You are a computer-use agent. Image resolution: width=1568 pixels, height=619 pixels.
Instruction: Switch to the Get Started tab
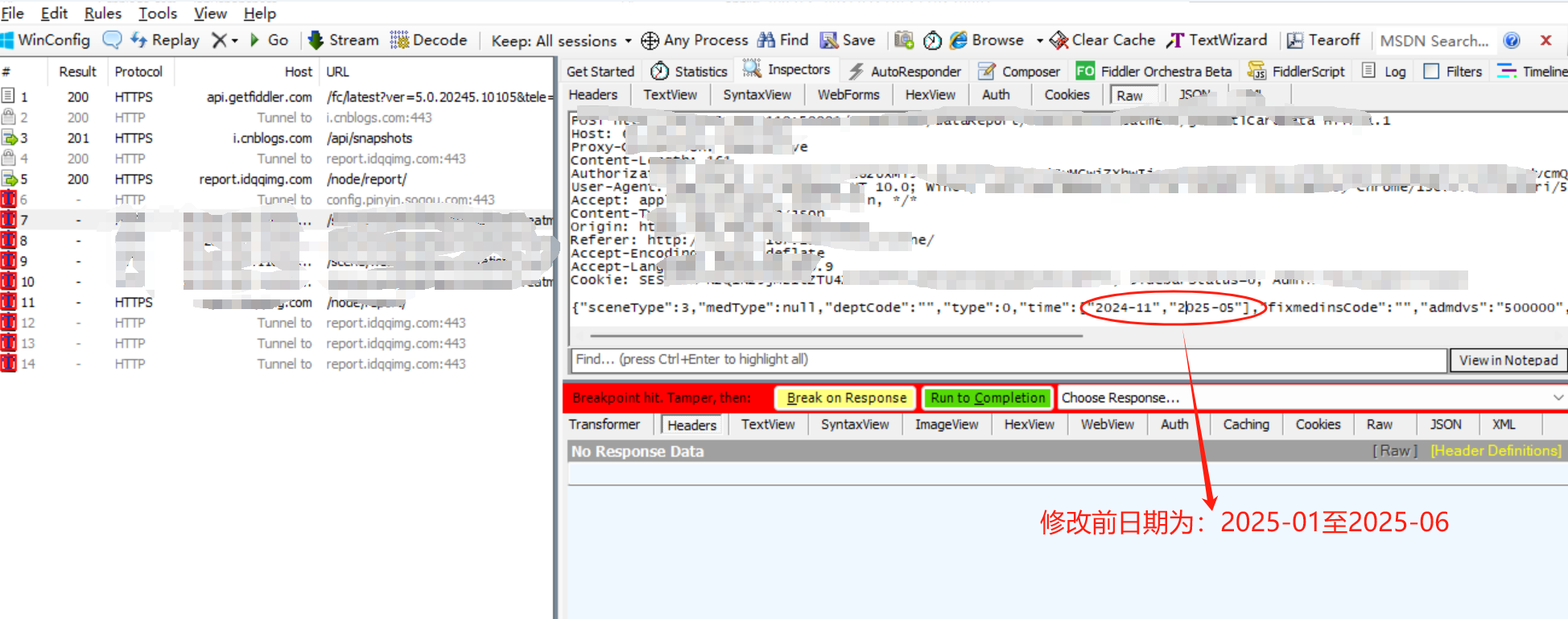[x=600, y=72]
